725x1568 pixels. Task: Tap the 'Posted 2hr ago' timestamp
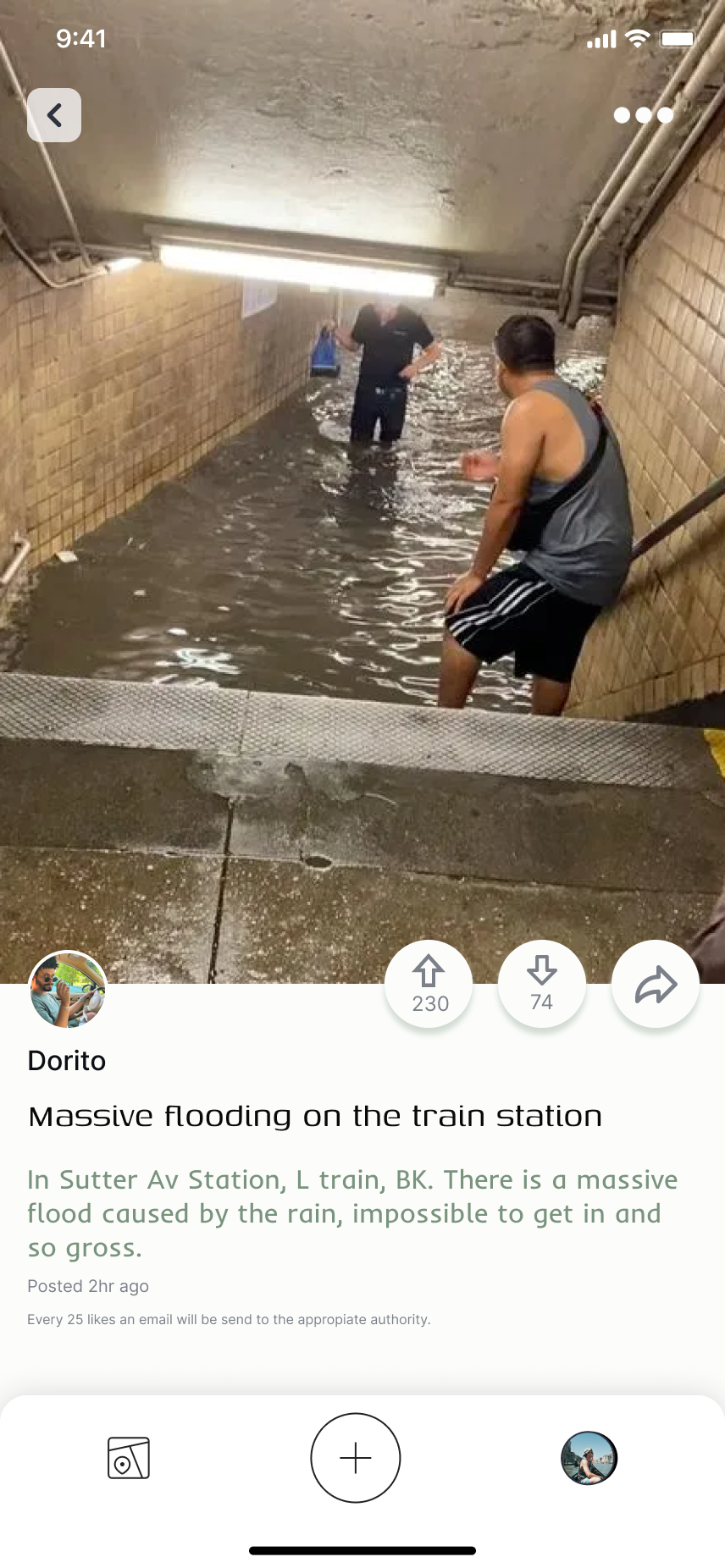coord(88,1286)
